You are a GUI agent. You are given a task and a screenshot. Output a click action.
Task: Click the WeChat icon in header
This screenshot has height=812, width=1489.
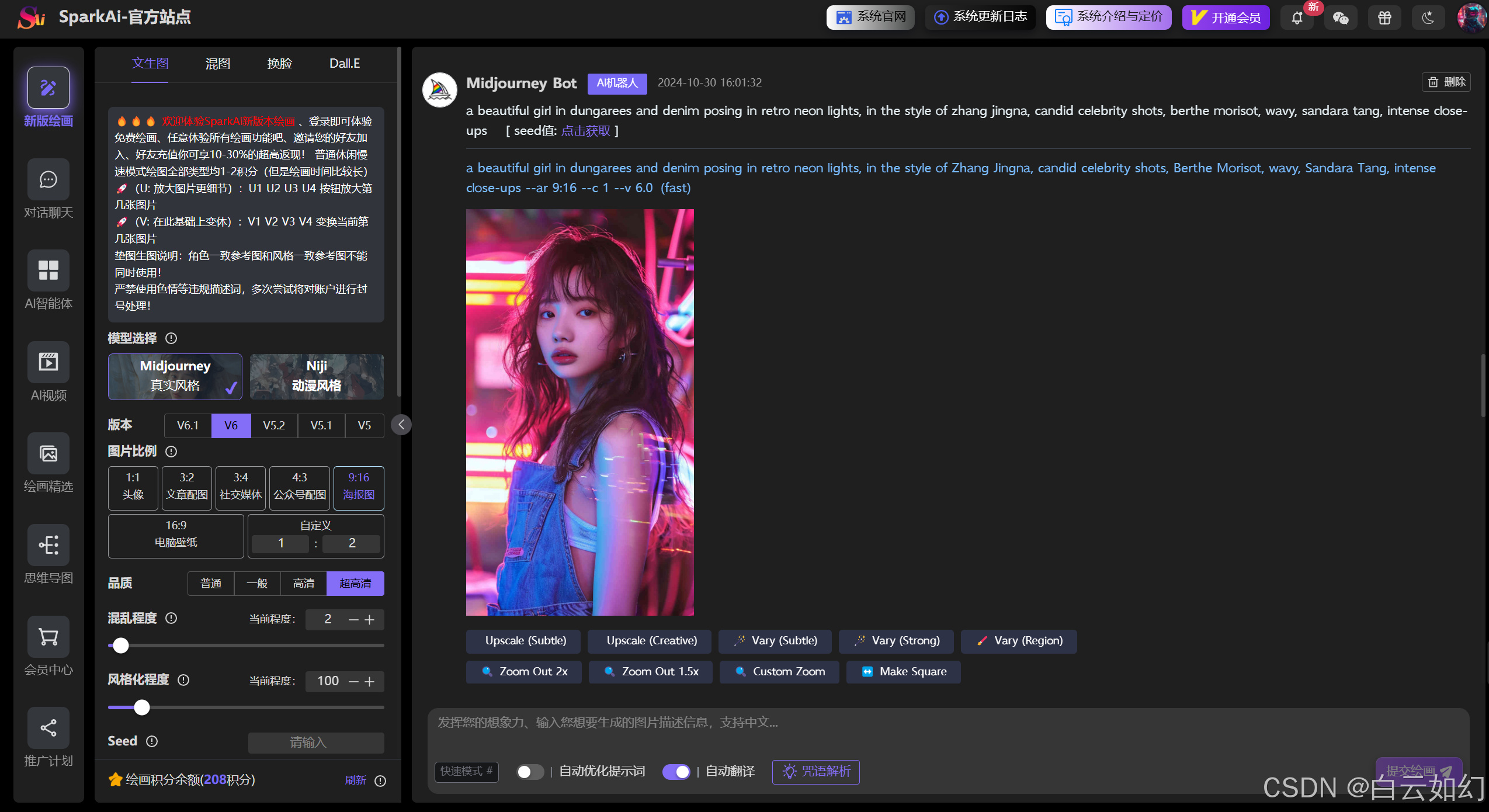[1341, 18]
